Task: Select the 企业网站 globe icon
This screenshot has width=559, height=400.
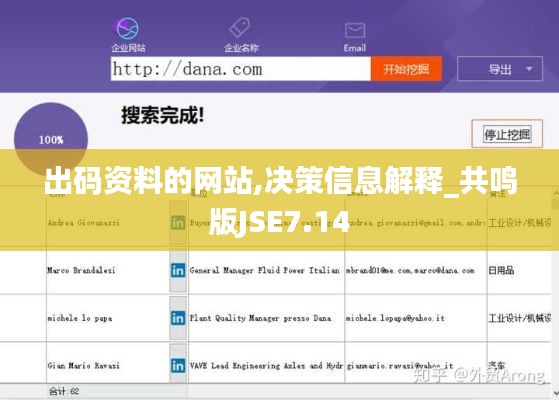Action: click(x=128, y=28)
